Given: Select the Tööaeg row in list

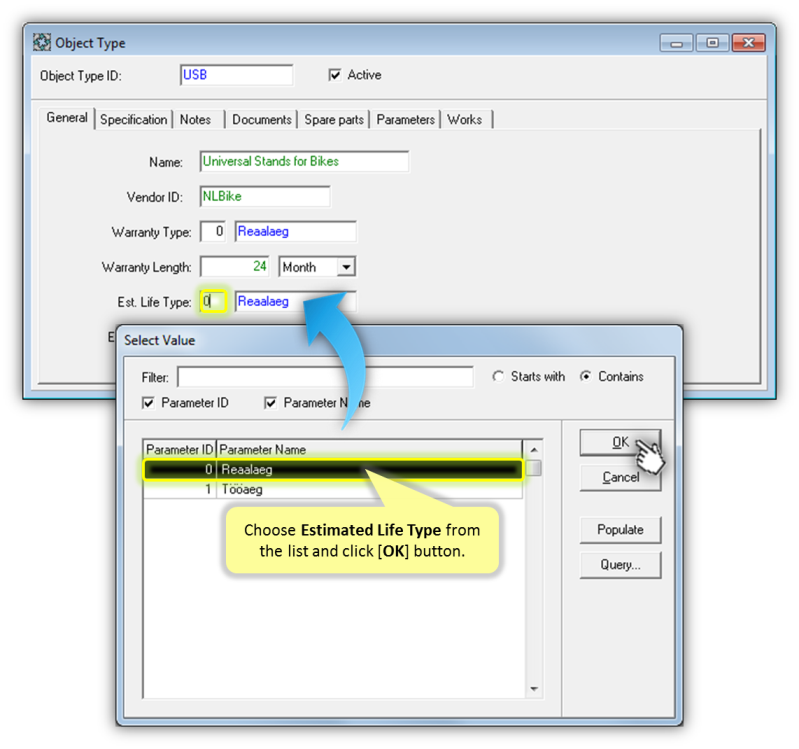Looking at the screenshot, I should point(333,490).
